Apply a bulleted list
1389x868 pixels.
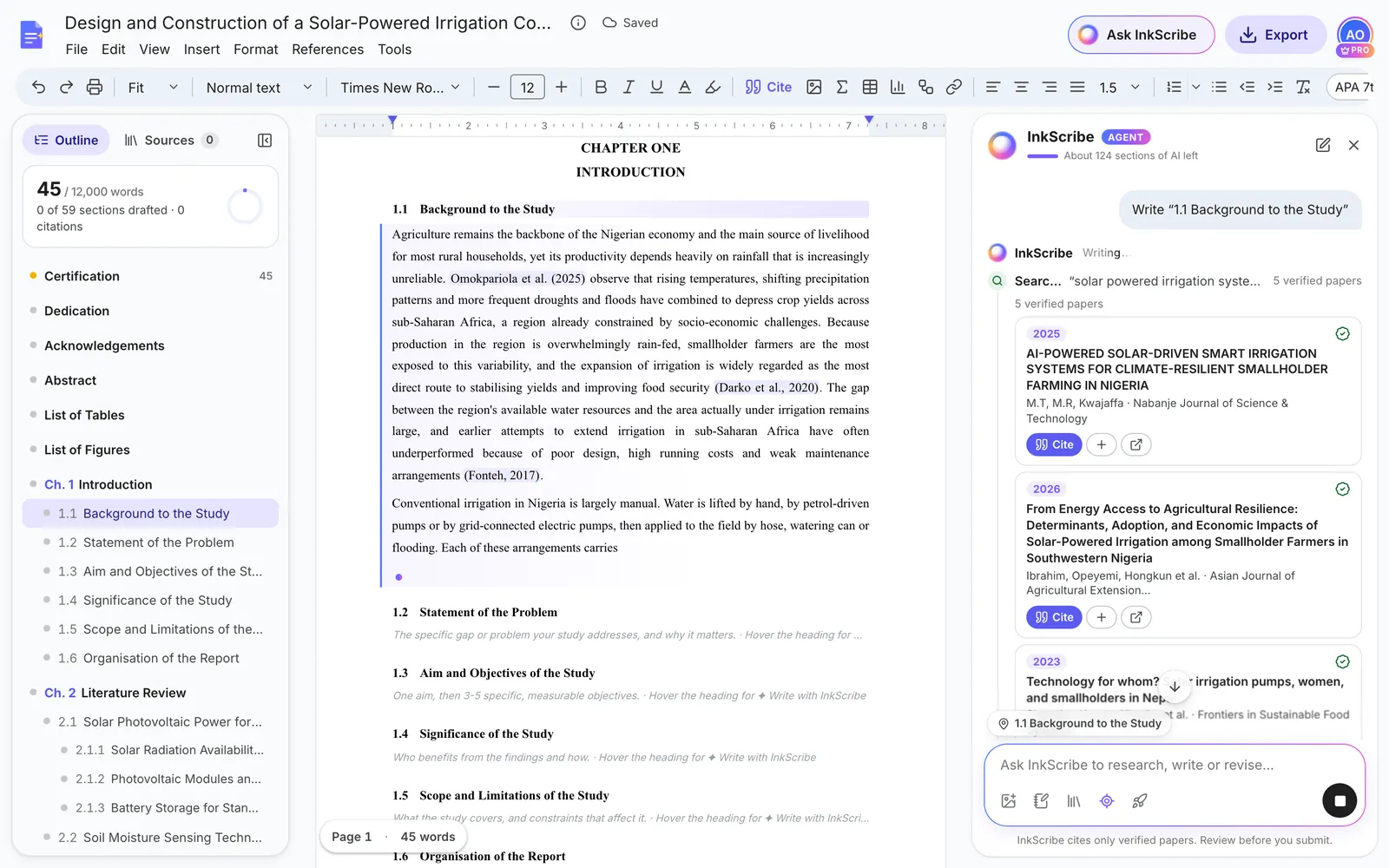tap(1220, 87)
